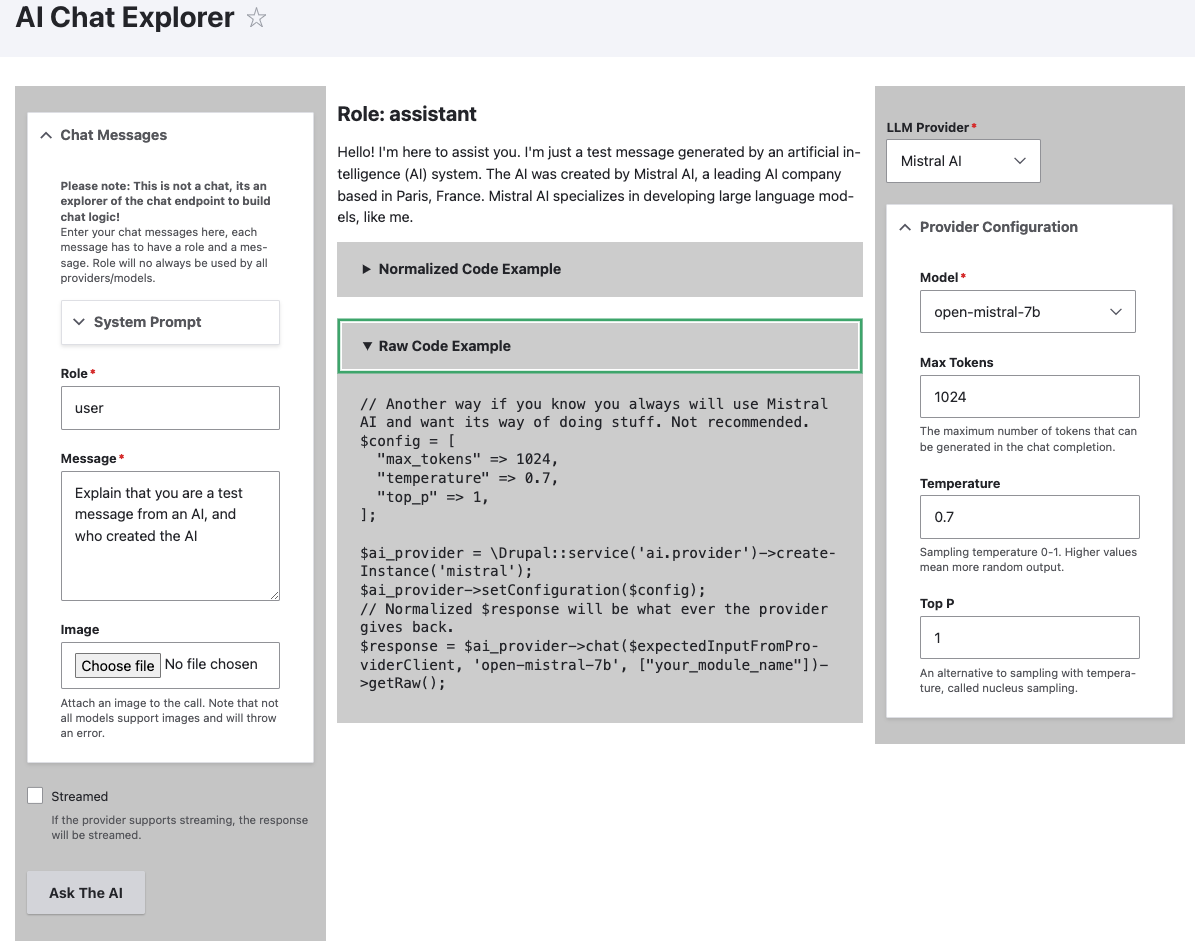The width and height of the screenshot is (1195, 951).
Task: Collapse Raw Code Example section
Action: (445, 346)
